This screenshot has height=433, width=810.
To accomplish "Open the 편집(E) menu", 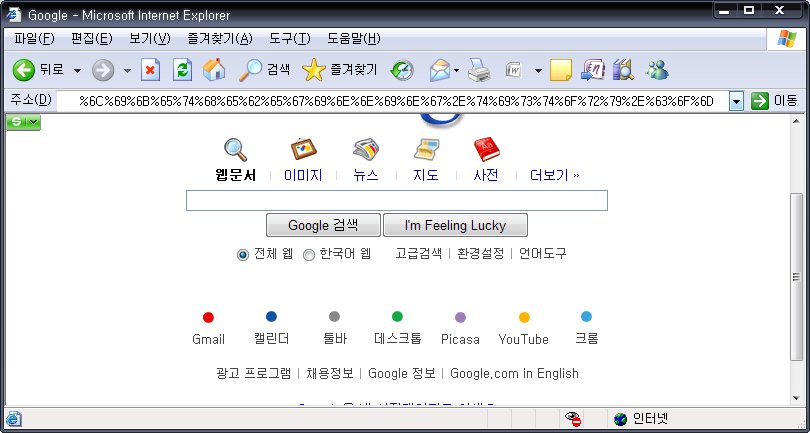I will [91, 39].
